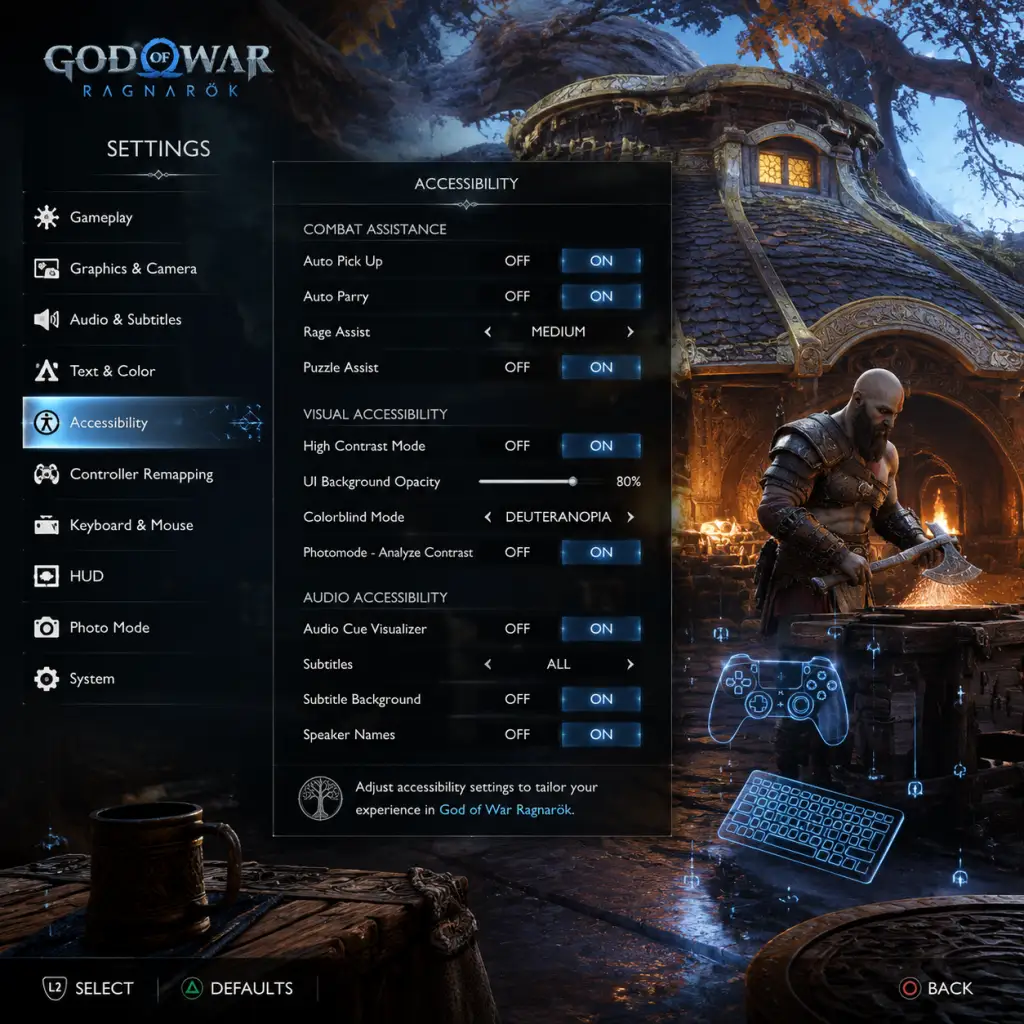
Task: Set High Contrast Mode to OFF
Action: coord(517,445)
